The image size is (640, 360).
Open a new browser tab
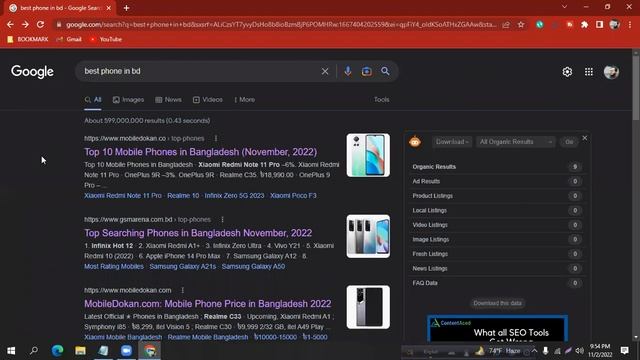click(127, 8)
